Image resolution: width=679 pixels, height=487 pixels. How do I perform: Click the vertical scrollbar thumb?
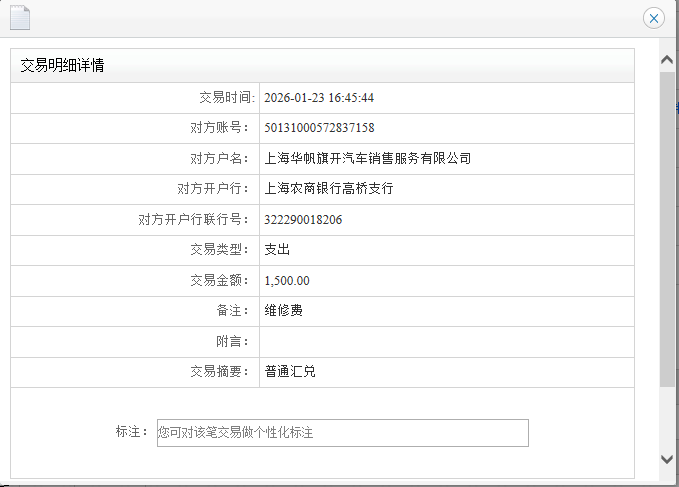click(668, 230)
